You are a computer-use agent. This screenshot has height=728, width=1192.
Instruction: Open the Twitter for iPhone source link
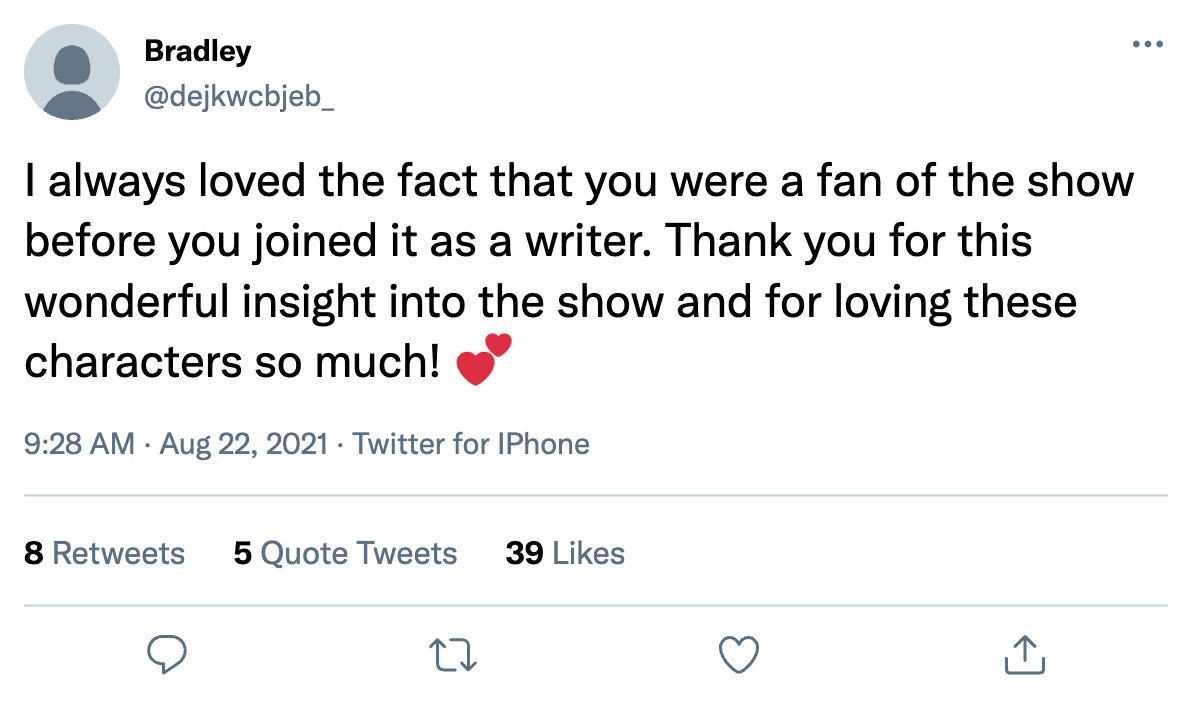tap(471, 443)
